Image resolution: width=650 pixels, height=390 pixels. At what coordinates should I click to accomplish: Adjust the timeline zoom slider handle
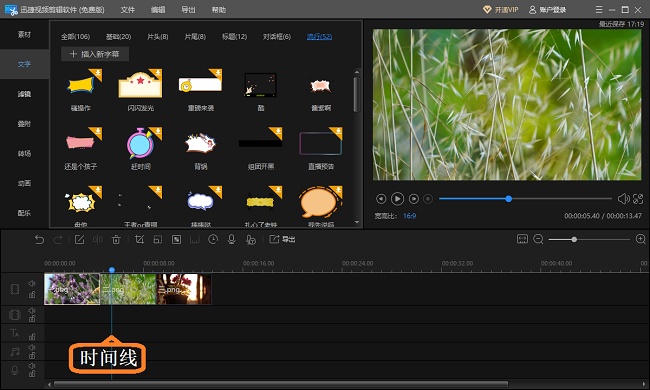pos(574,240)
